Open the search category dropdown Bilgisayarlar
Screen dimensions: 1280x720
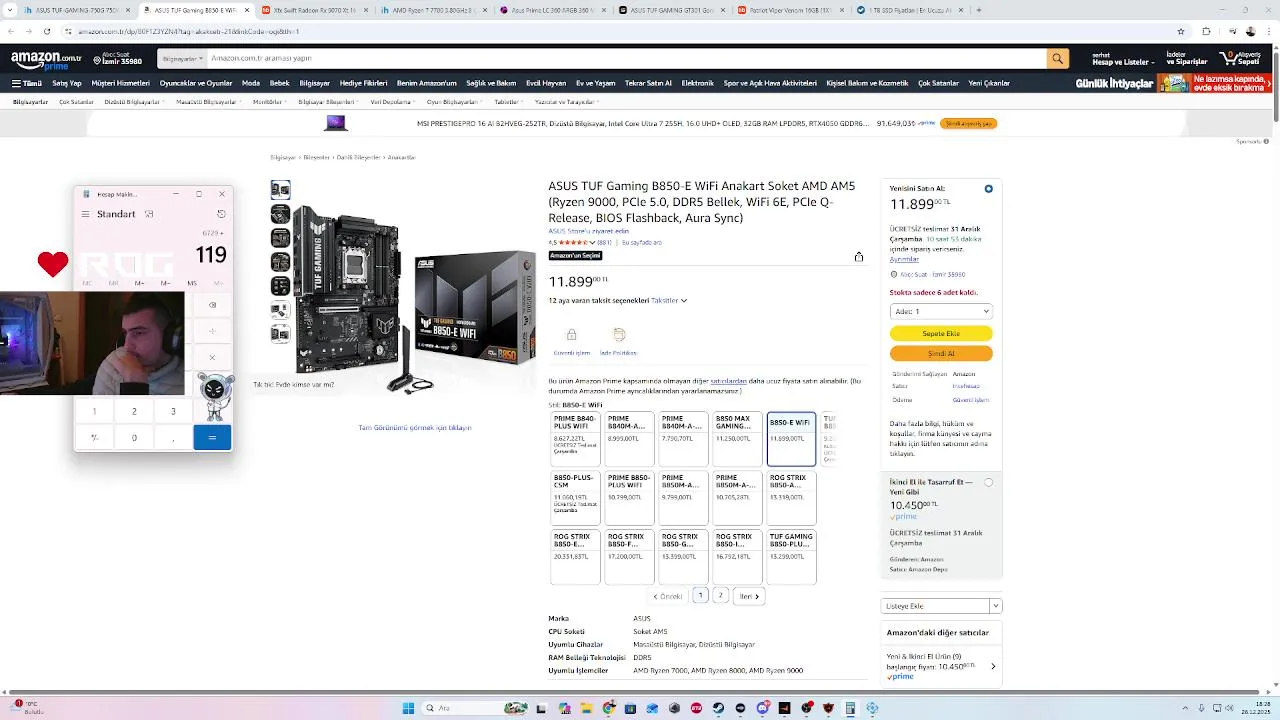(x=182, y=59)
